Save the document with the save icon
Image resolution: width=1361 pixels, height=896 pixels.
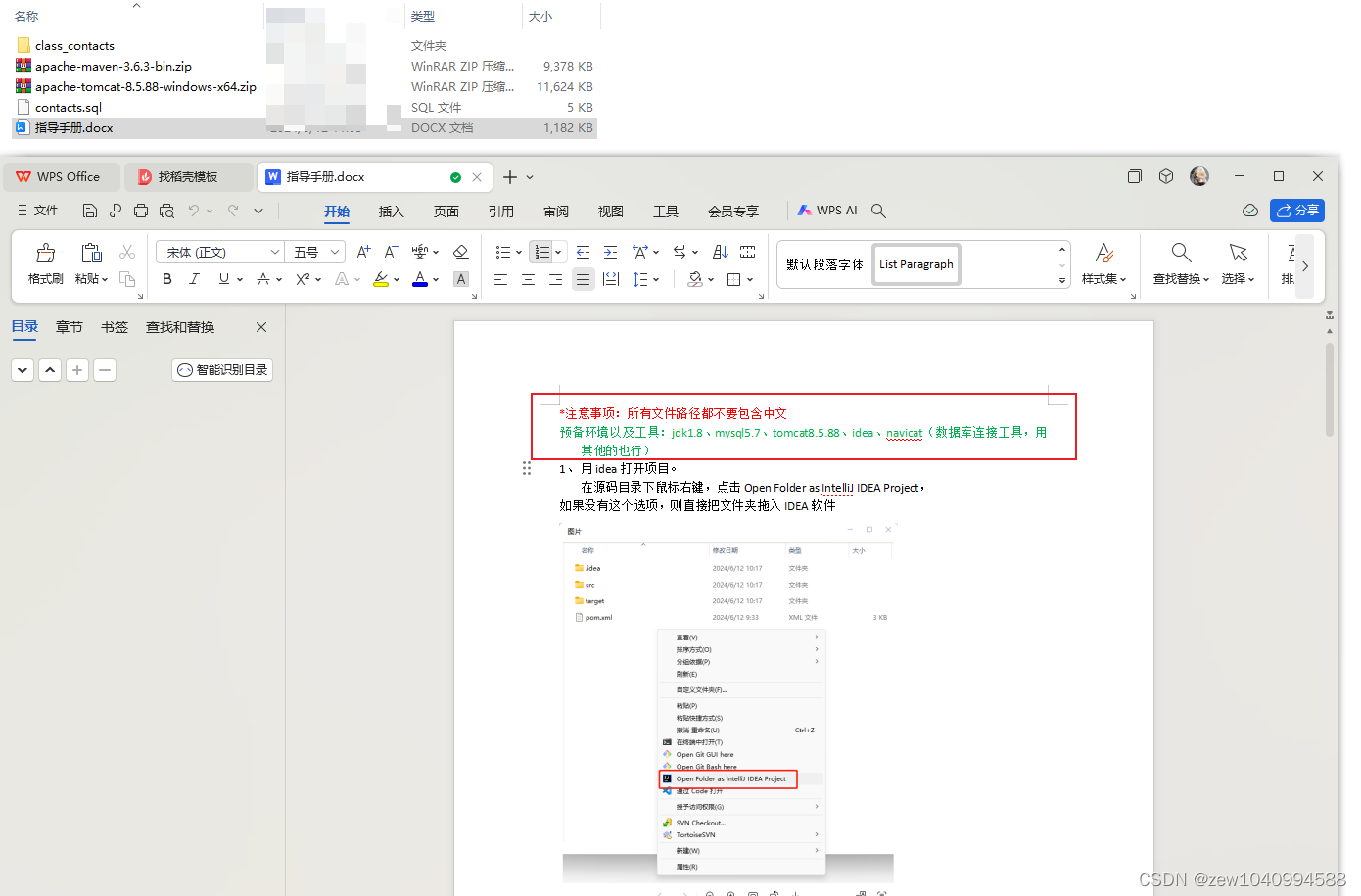(x=90, y=211)
